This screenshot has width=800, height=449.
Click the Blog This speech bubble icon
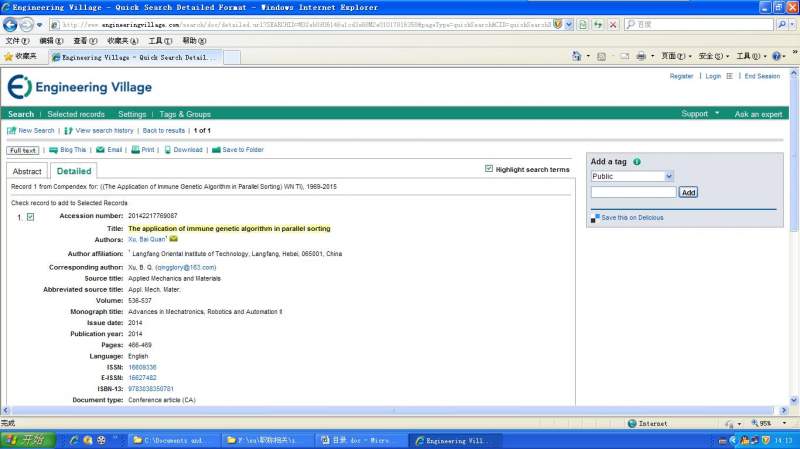pyautogui.click(x=53, y=150)
